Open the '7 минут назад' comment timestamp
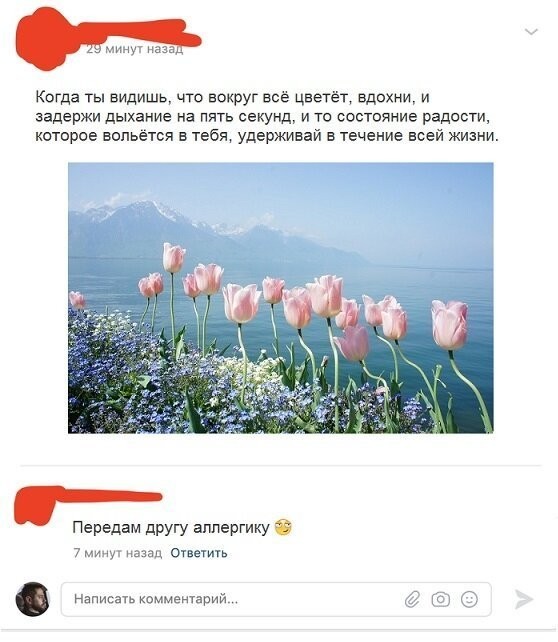 pyautogui.click(x=117, y=553)
